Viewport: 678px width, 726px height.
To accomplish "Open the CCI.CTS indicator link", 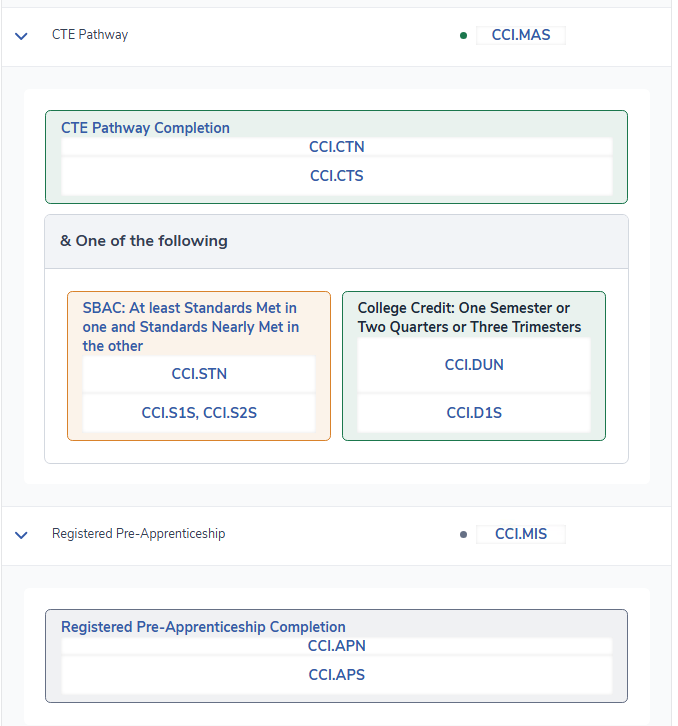I will coord(336,176).
